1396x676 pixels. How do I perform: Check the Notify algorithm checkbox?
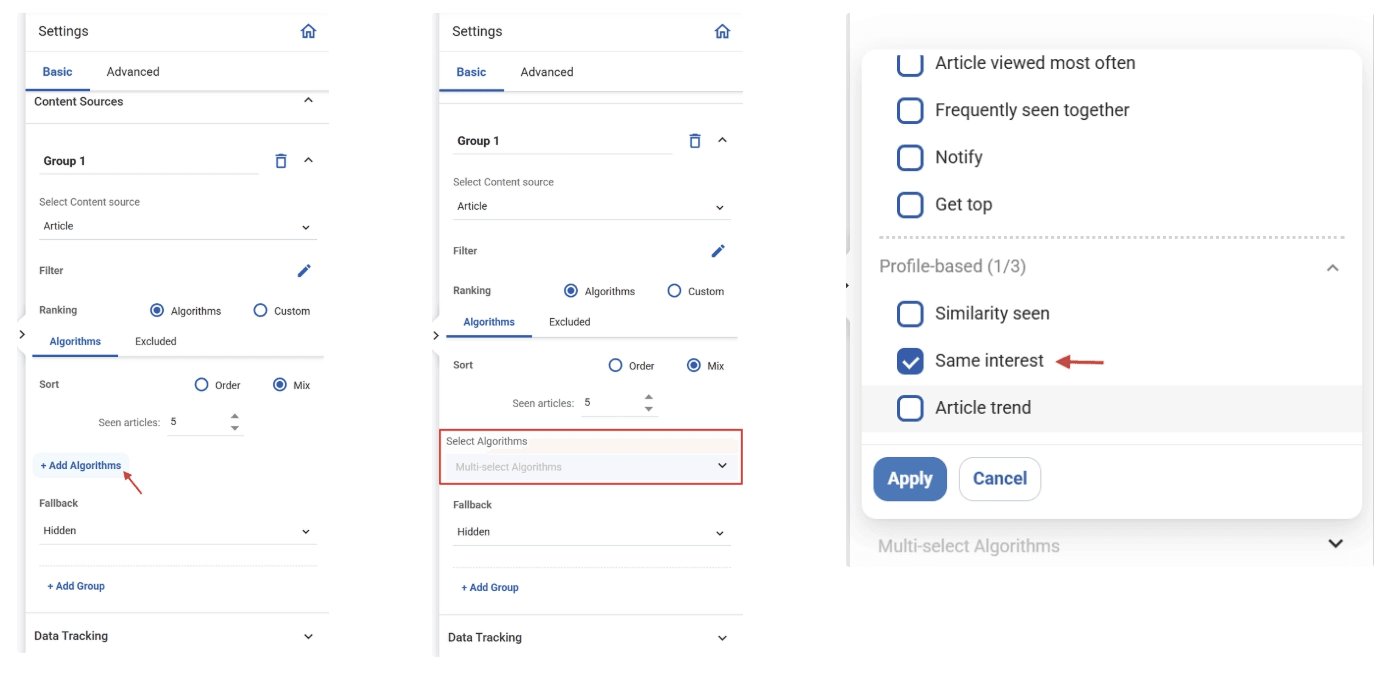910,156
